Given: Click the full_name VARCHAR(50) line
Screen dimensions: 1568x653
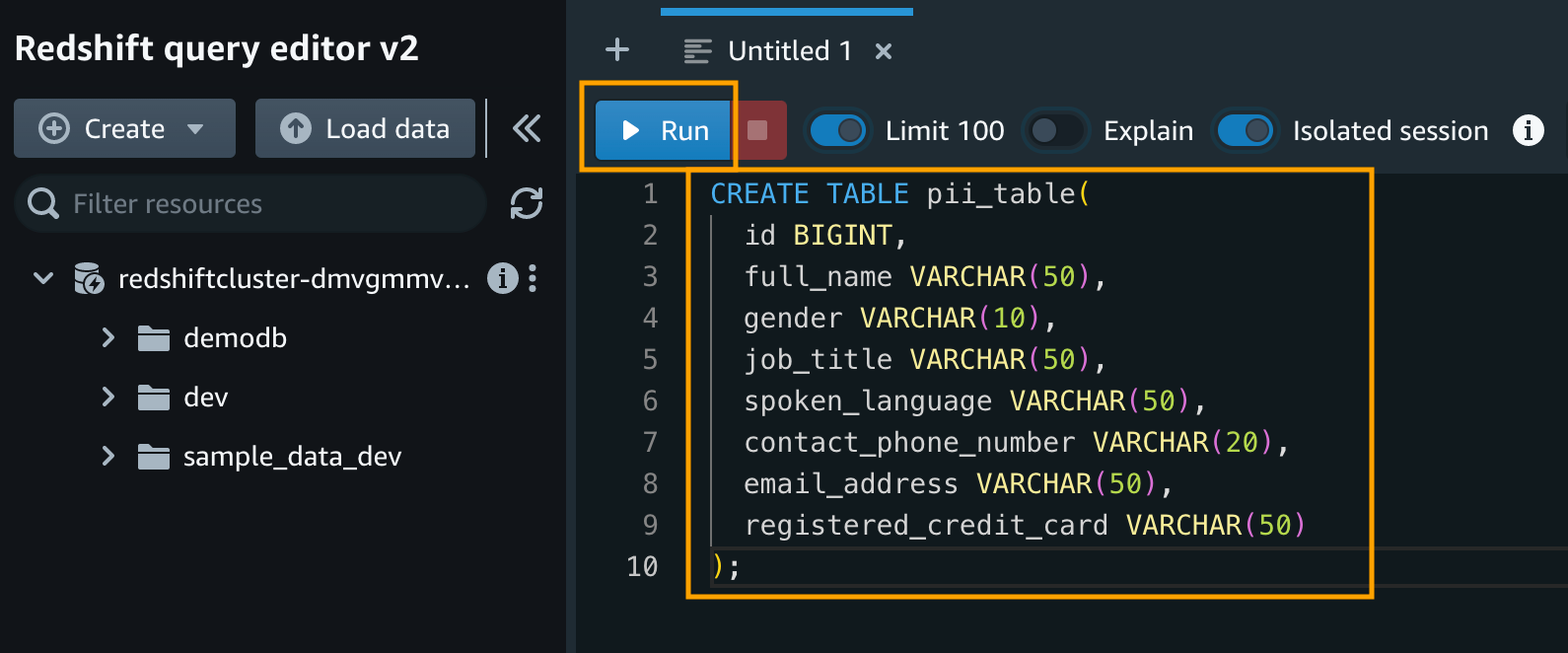Looking at the screenshot, I should pyautogui.click(x=925, y=276).
